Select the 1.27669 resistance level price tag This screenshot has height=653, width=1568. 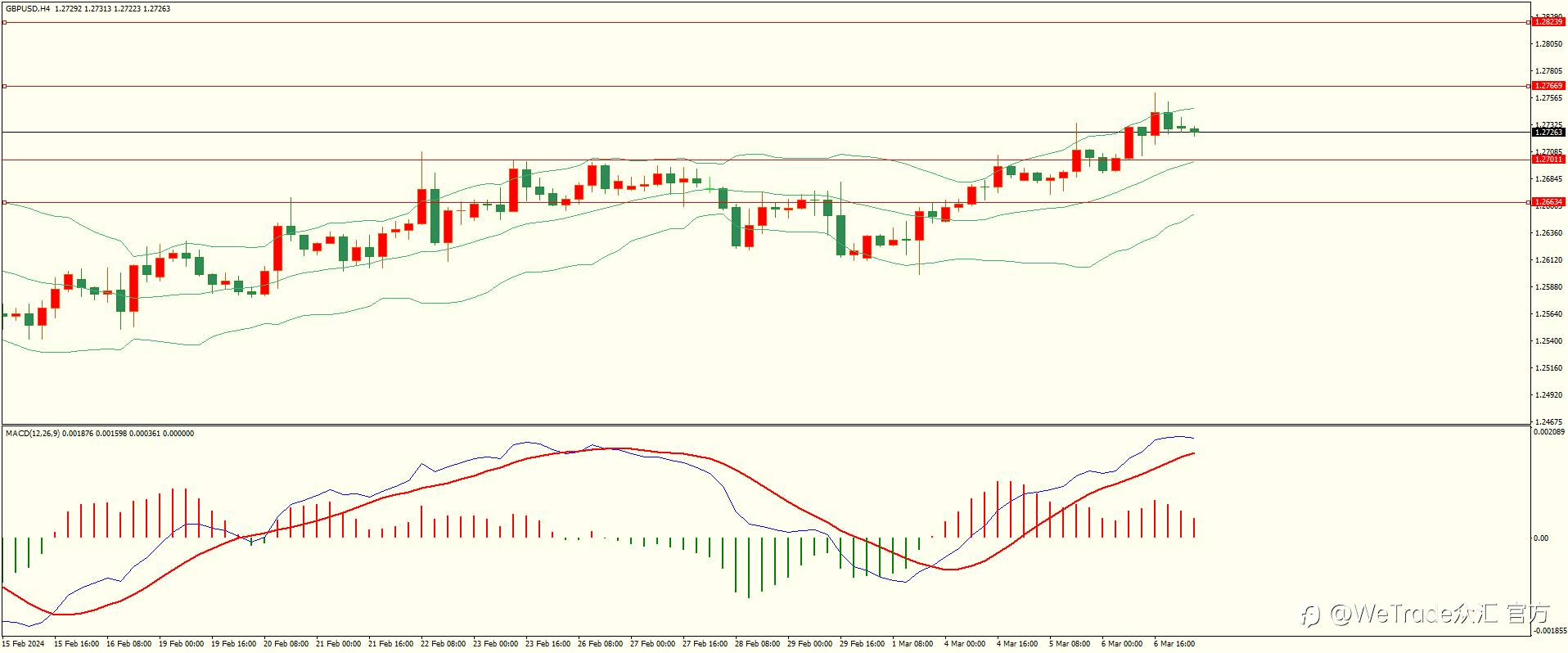click(1548, 86)
